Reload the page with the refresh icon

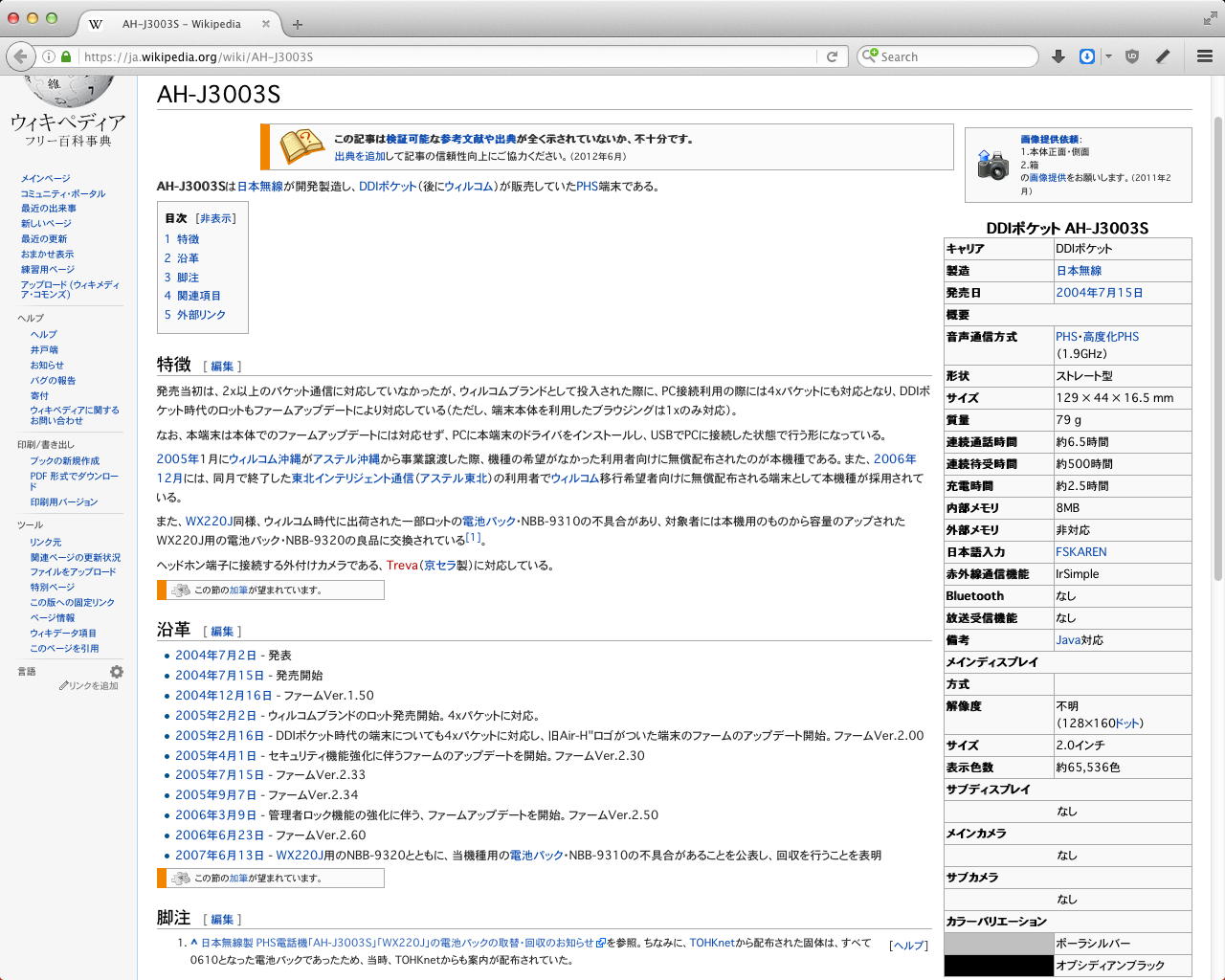tap(832, 56)
